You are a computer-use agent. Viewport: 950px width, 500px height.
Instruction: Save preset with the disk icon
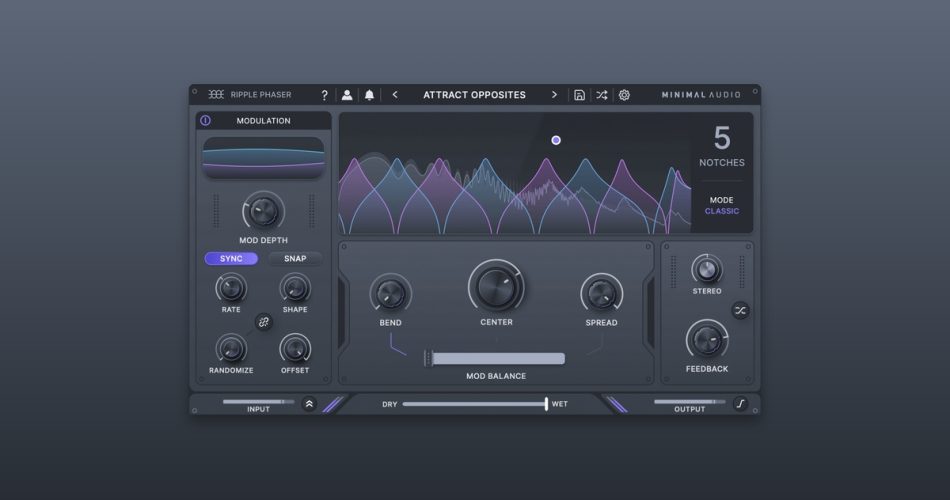579,95
